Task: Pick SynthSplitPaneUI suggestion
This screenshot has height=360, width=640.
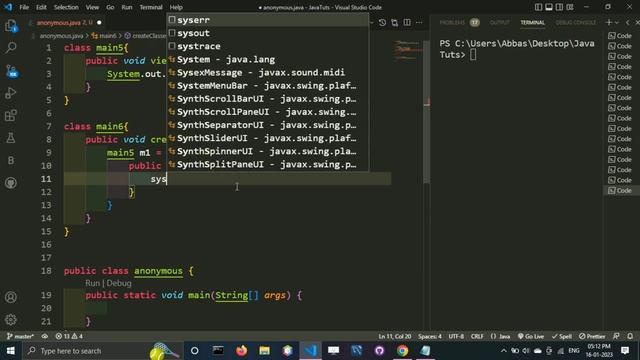Action: 267,164
